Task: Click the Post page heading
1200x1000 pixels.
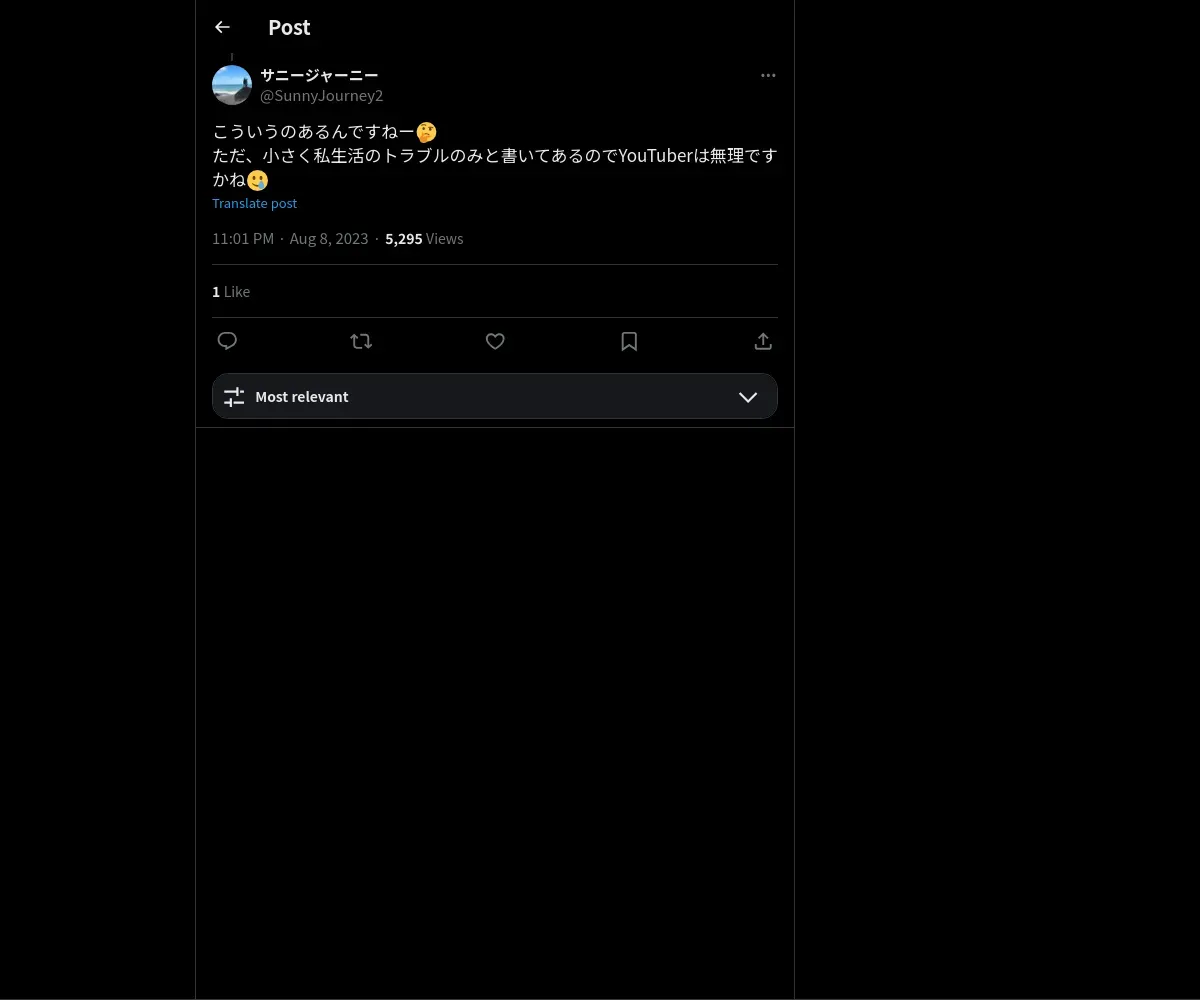Action: point(289,27)
